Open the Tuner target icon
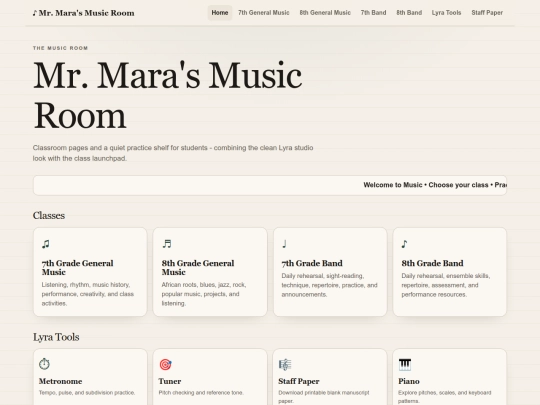 [x=165, y=364]
